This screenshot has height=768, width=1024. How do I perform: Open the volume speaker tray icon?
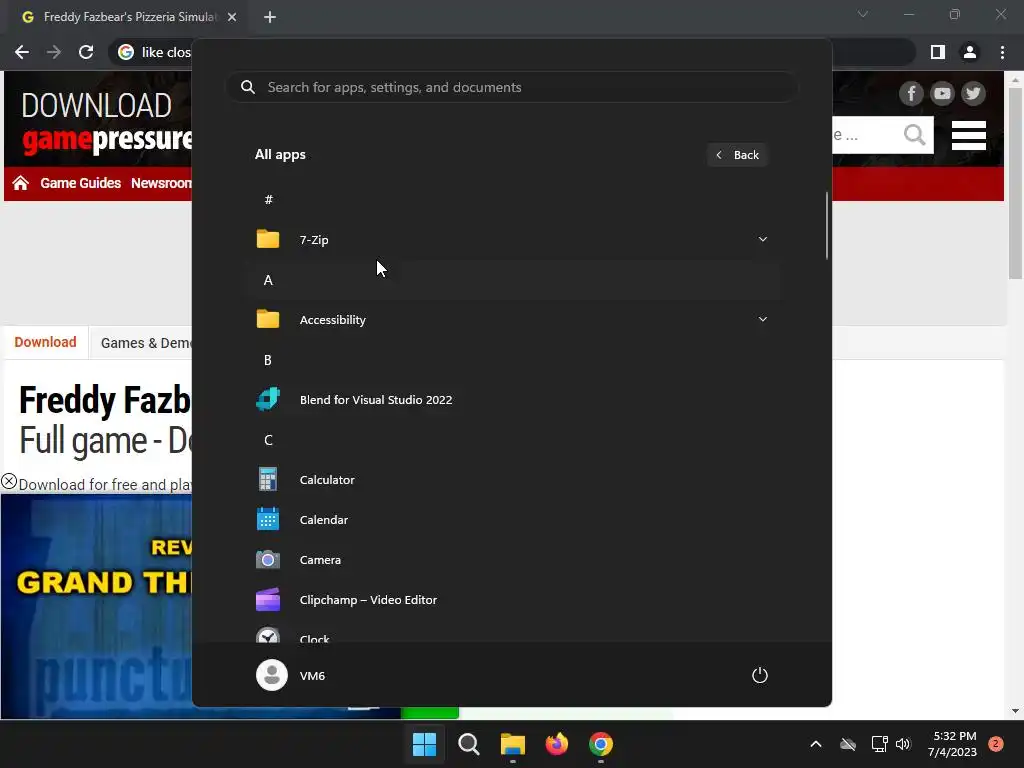coord(903,744)
